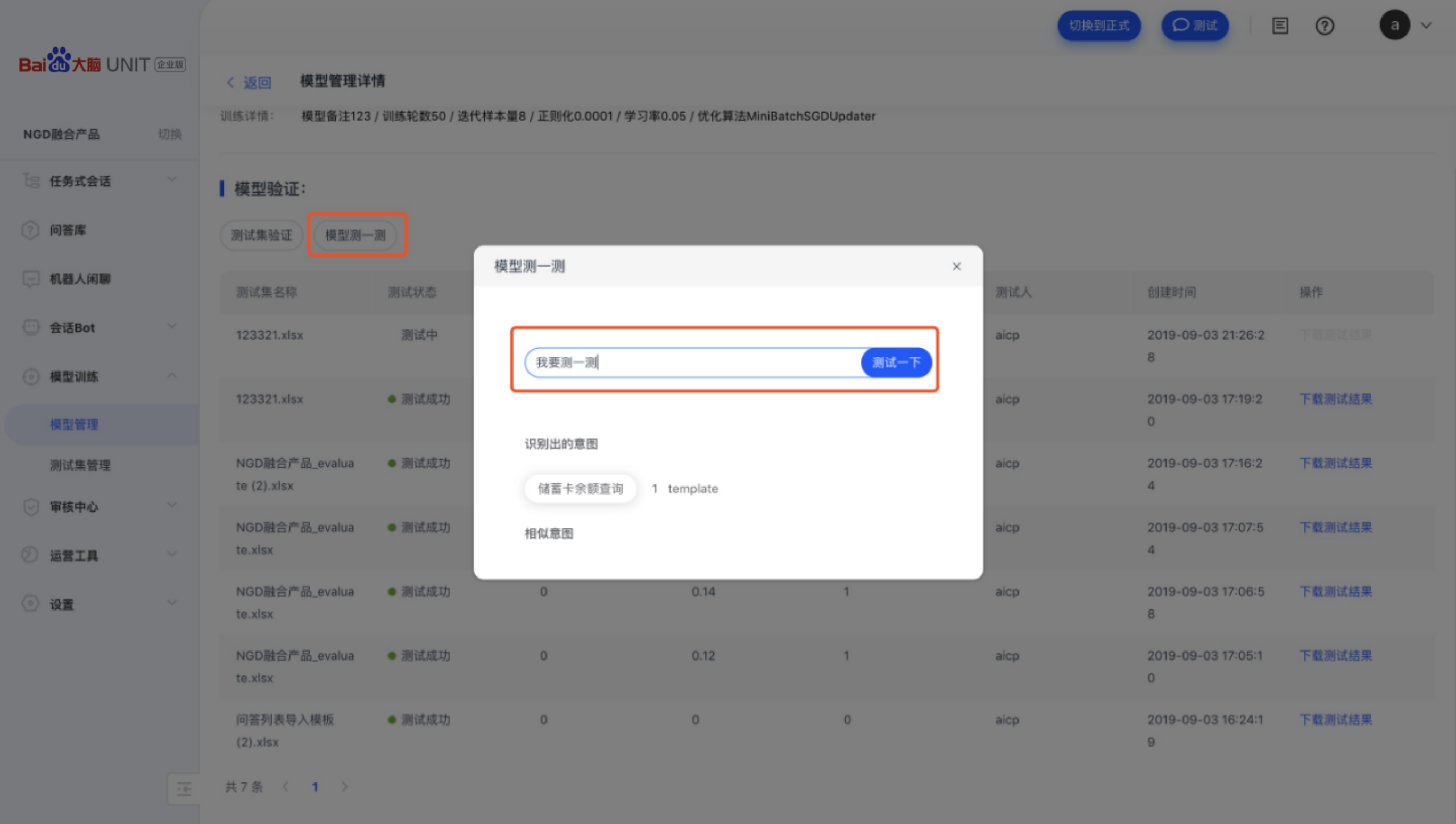Download results for the 17:06:58 test
The image size is (1456, 824).
1336,591
